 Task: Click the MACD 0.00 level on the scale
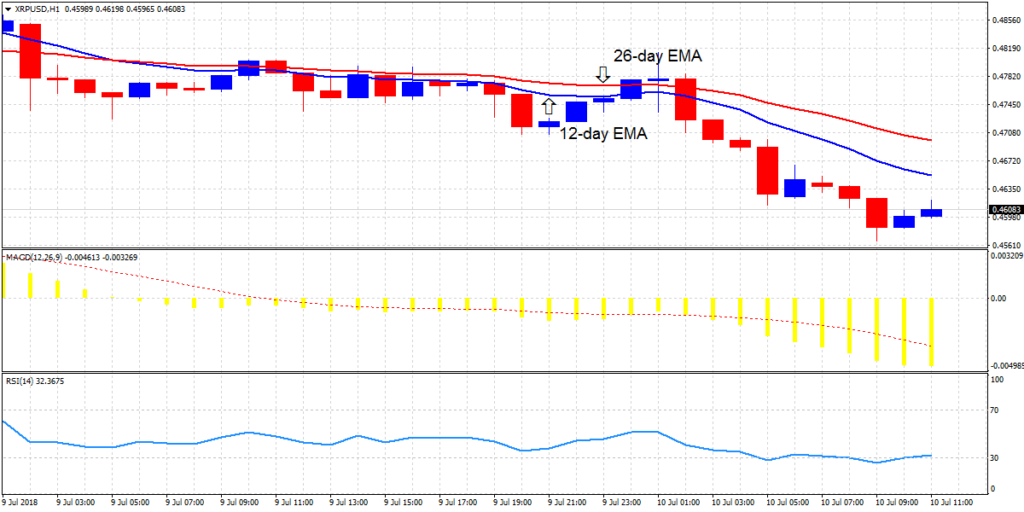[x=1000, y=298]
